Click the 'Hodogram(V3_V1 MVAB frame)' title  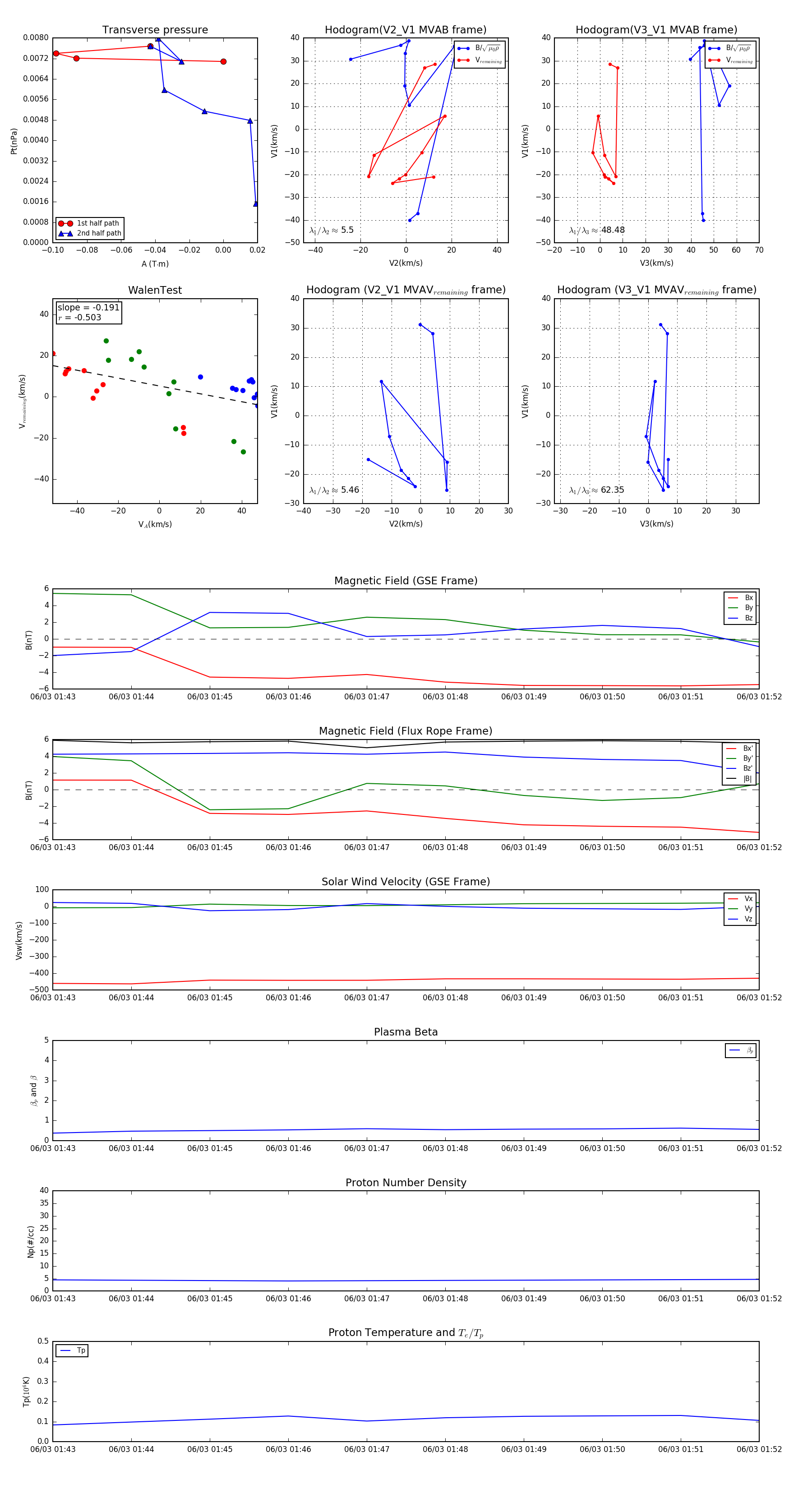coord(656,30)
